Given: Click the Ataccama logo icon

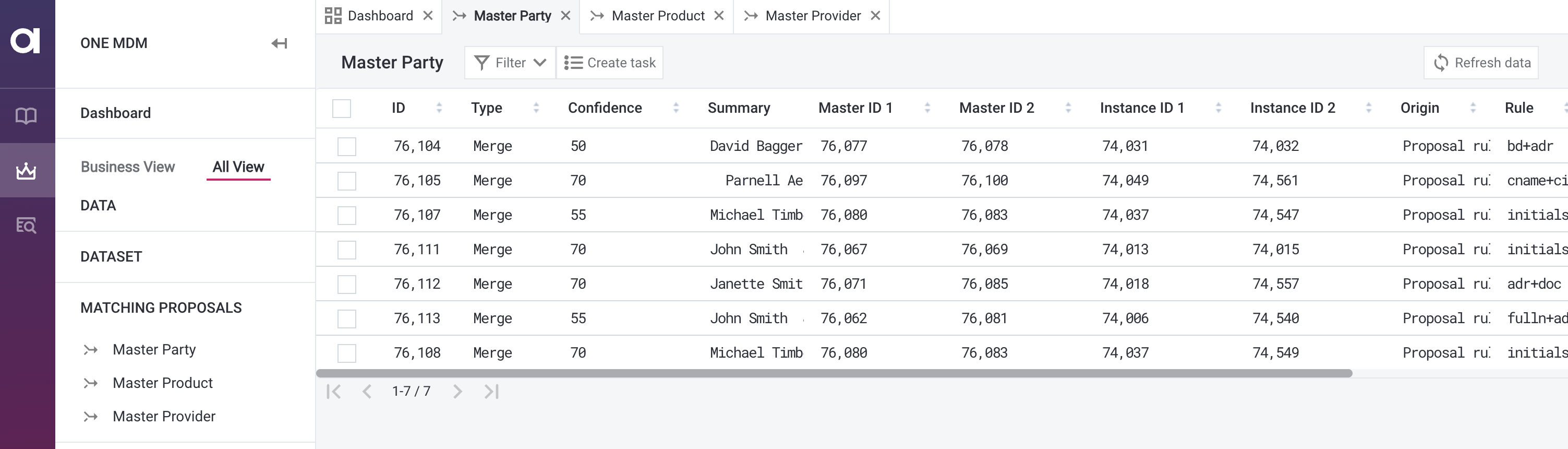Looking at the screenshot, I should 26,41.
